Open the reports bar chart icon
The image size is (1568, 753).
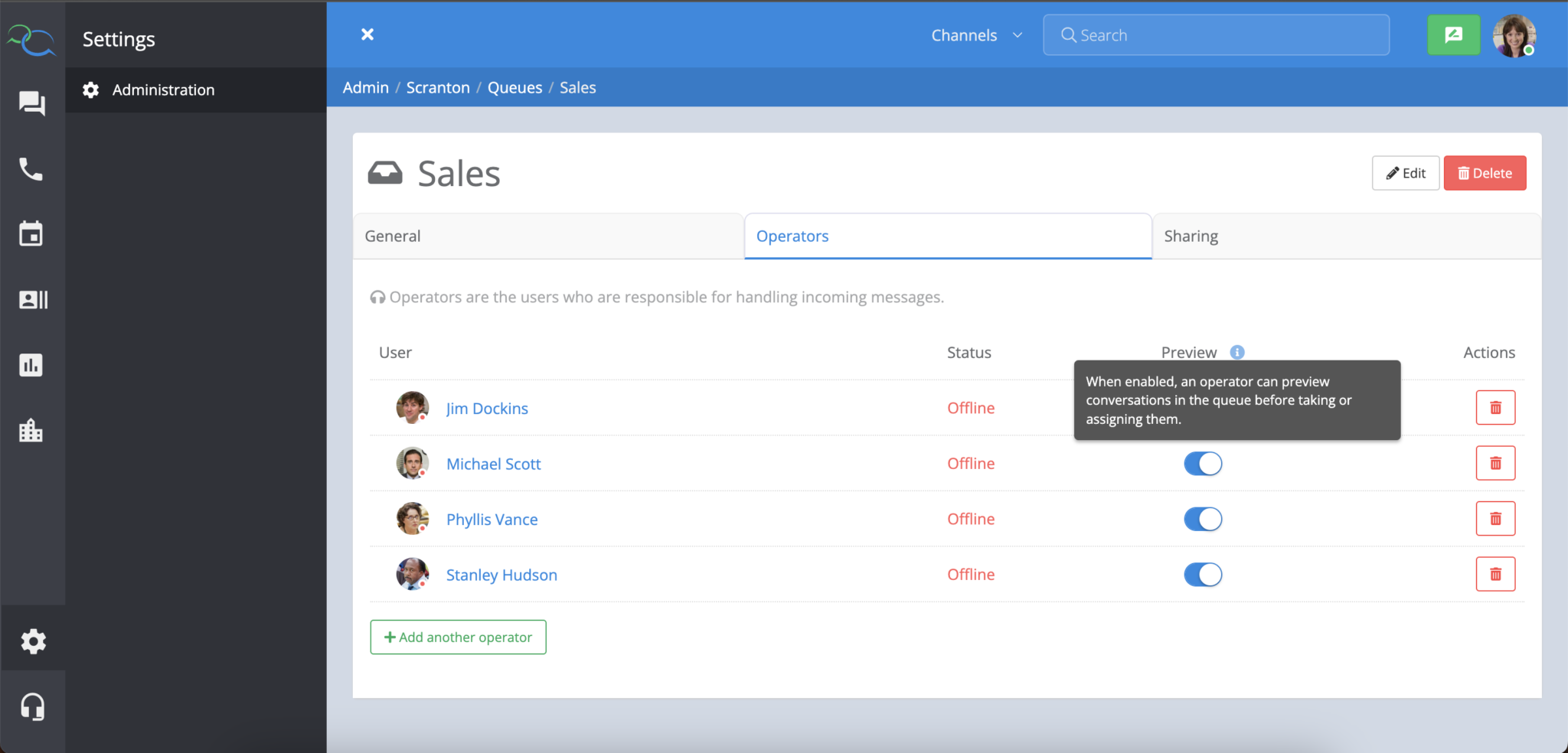coord(31,365)
